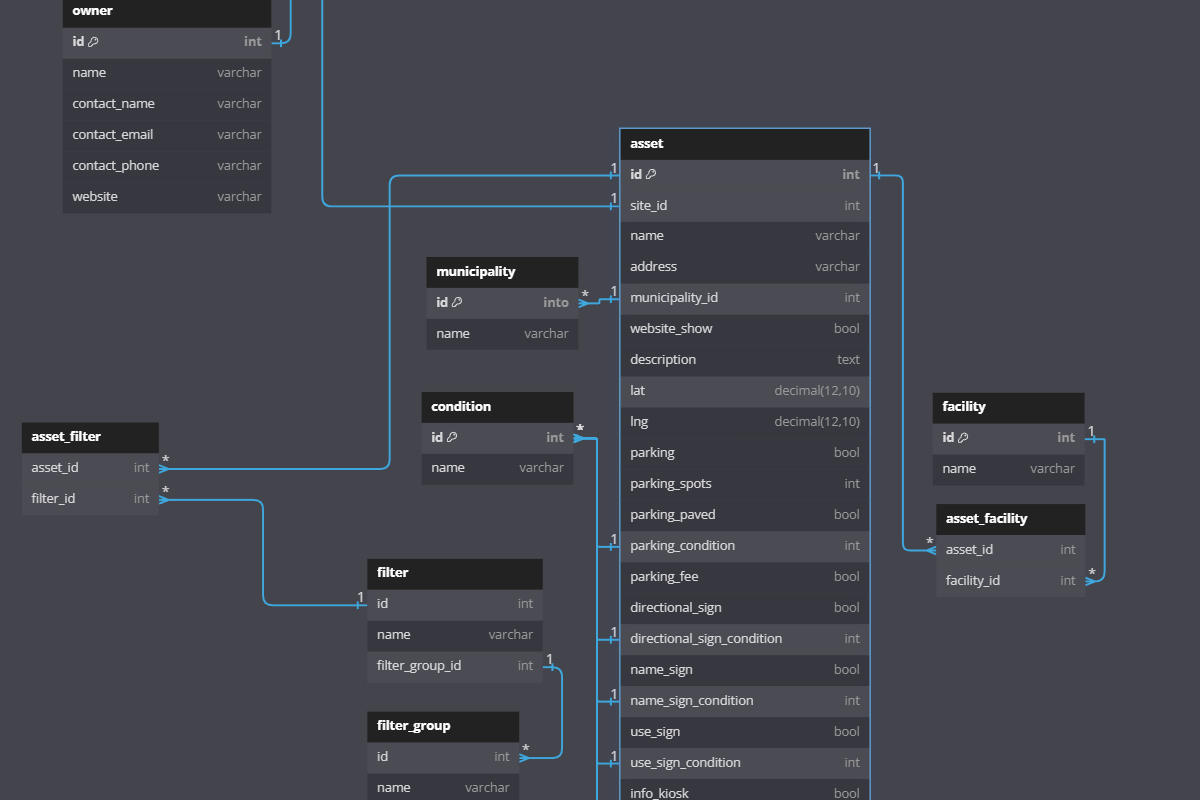The image size is (1200, 800).
Task: Click the filter_group name field
Action: click(x=443, y=788)
